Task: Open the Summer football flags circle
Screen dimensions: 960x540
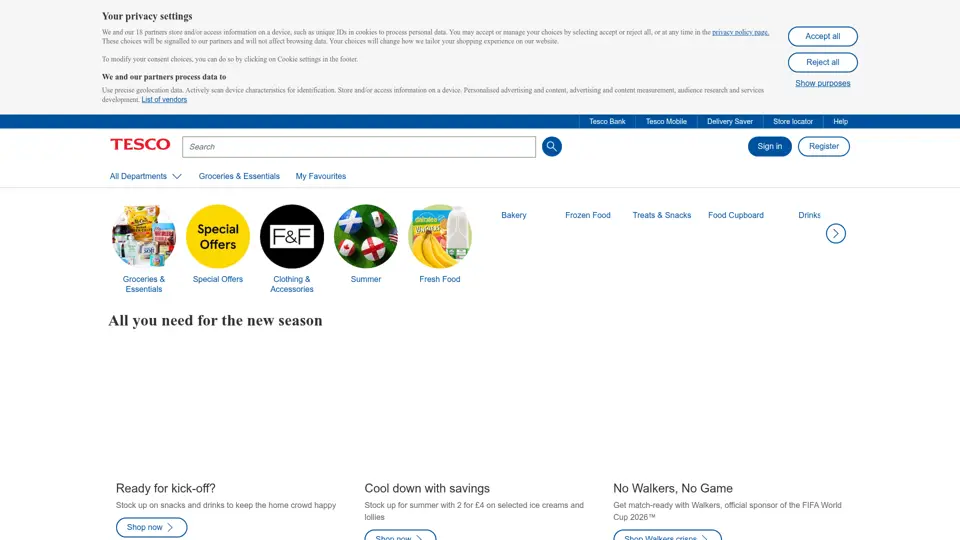Action: tap(366, 236)
